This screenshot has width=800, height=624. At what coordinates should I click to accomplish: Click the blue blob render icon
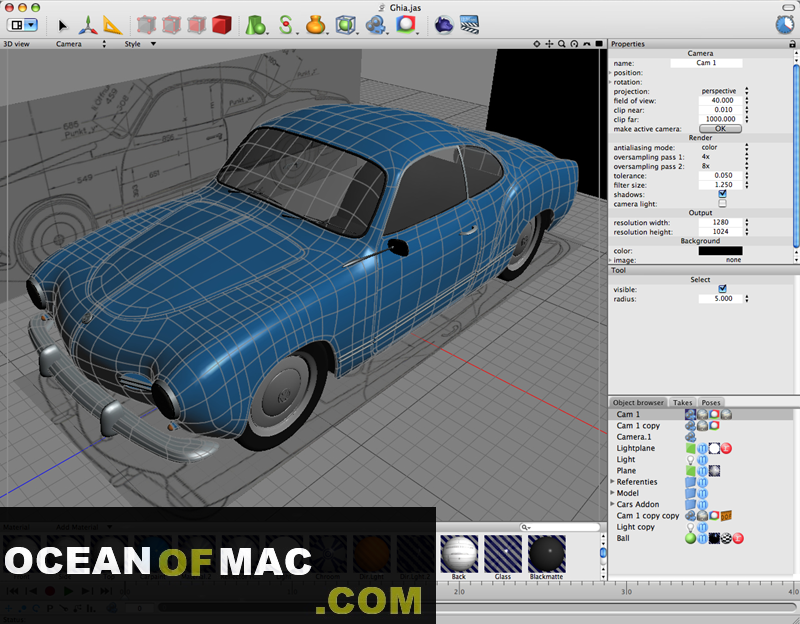click(x=444, y=24)
